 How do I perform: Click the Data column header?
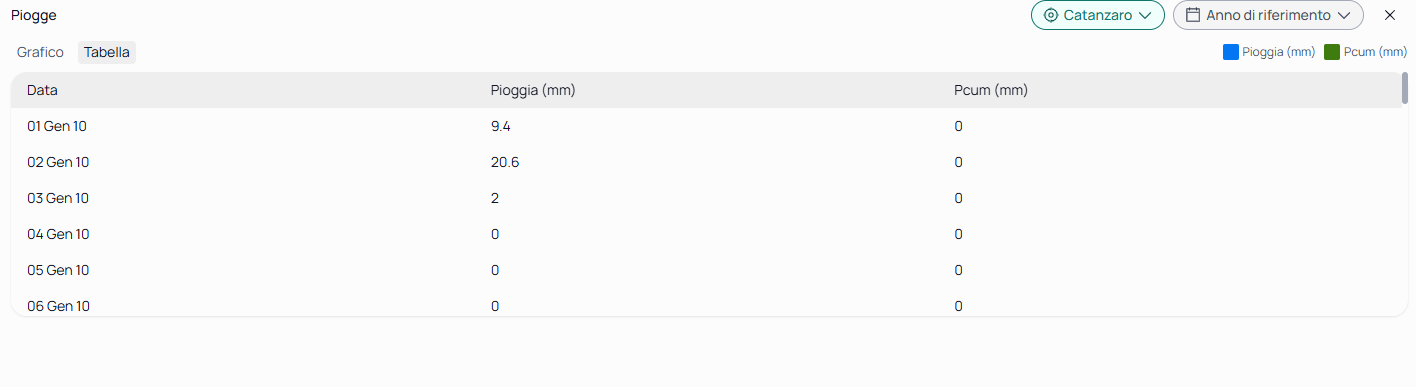click(x=42, y=90)
